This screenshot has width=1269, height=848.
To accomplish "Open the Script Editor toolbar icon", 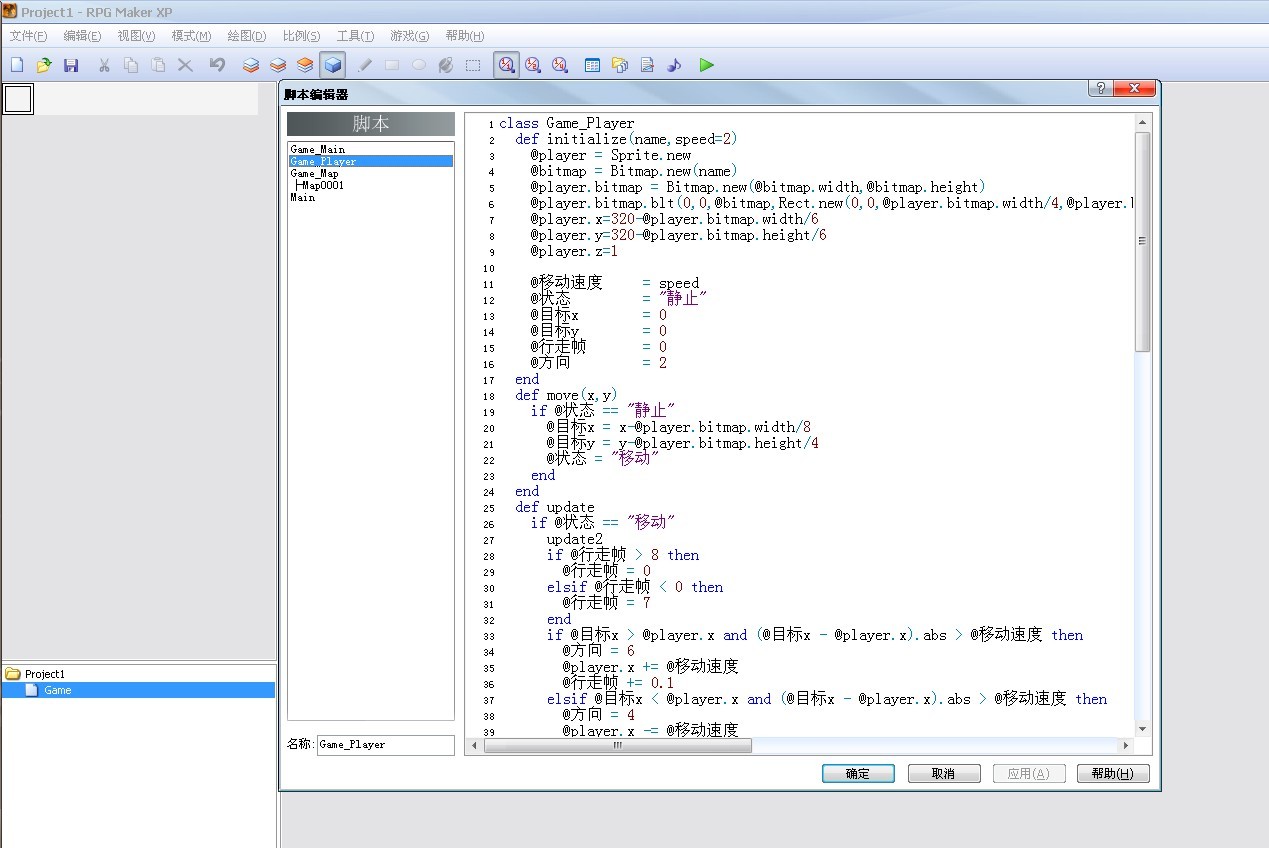I will pos(647,65).
